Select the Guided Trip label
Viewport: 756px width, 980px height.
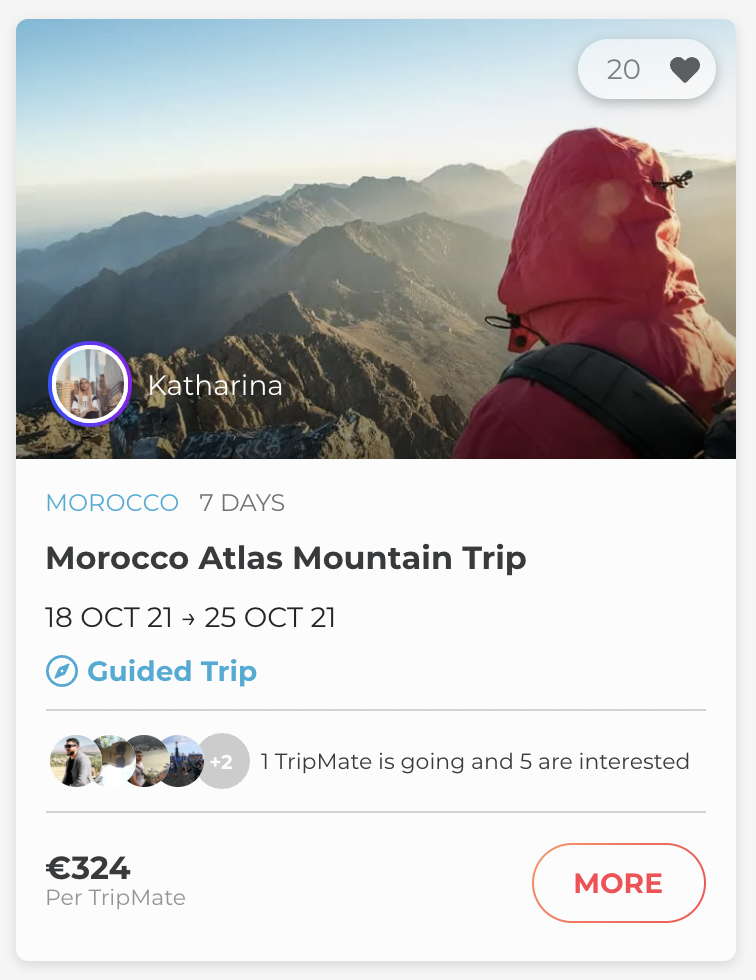point(172,671)
